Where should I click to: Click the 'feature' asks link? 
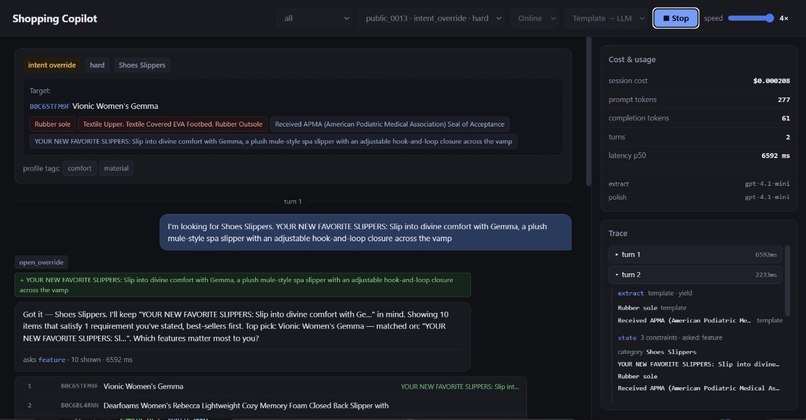click(52, 360)
